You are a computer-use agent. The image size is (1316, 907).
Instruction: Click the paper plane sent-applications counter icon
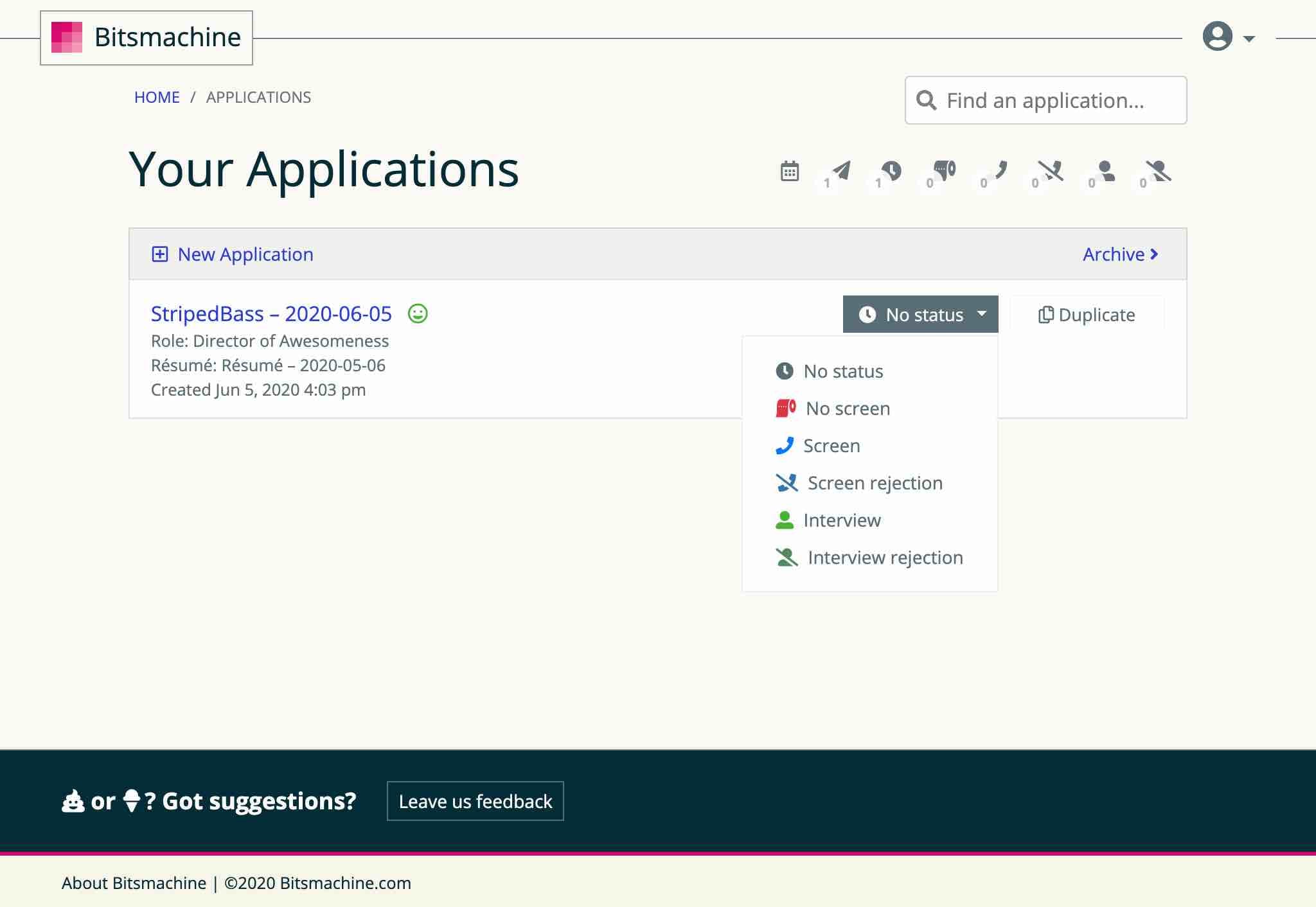click(840, 171)
